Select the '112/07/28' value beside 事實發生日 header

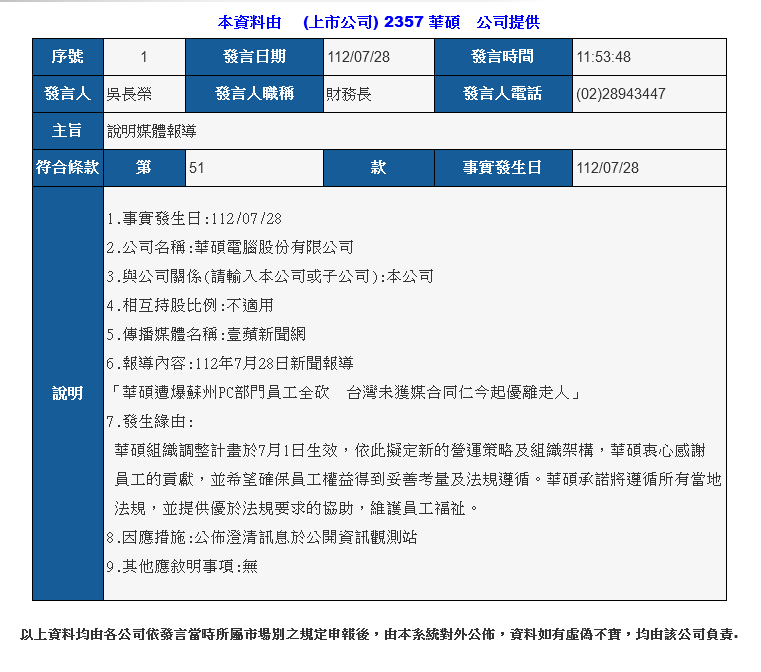coord(608,168)
